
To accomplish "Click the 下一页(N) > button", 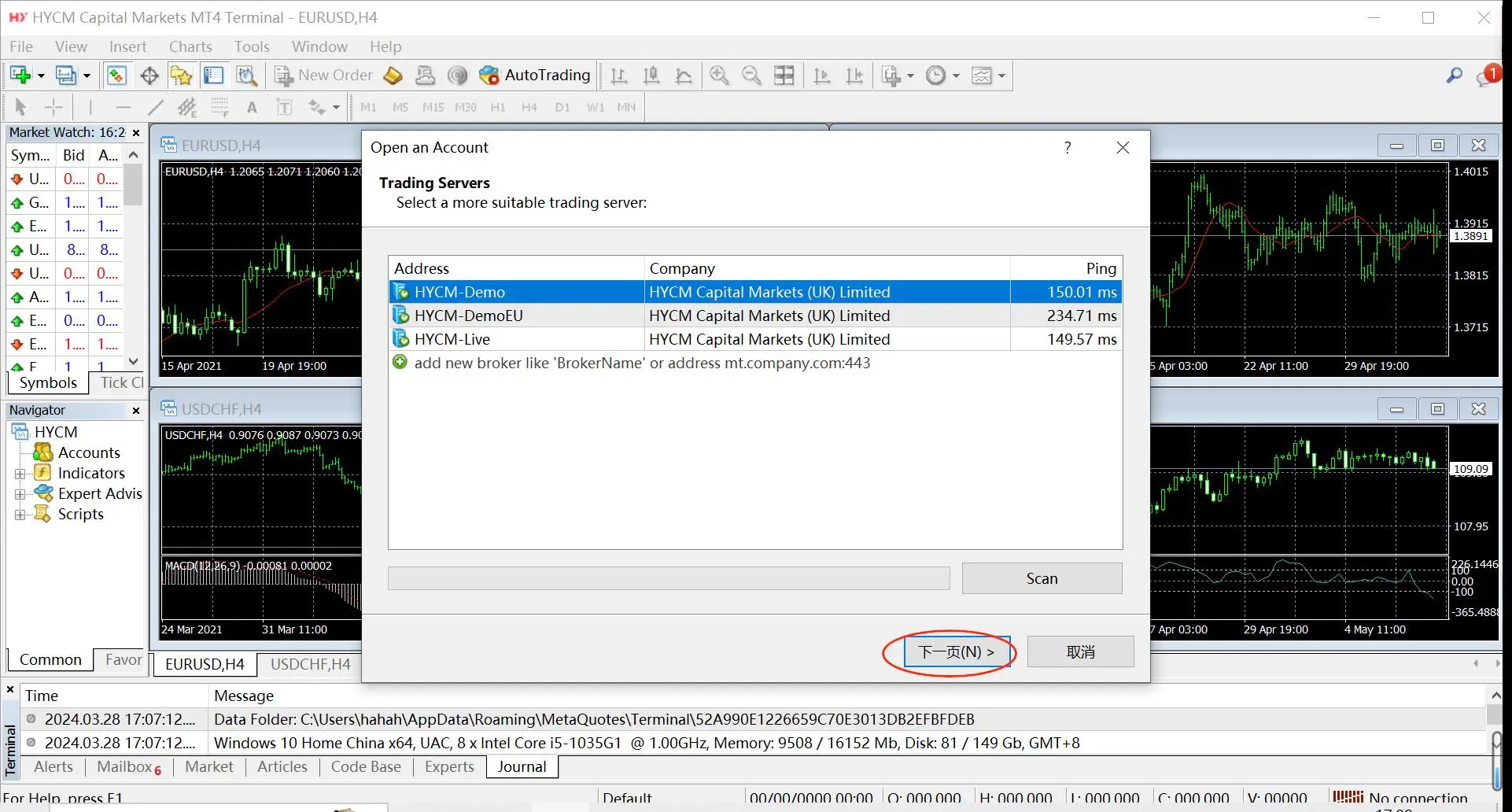I will [956, 651].
